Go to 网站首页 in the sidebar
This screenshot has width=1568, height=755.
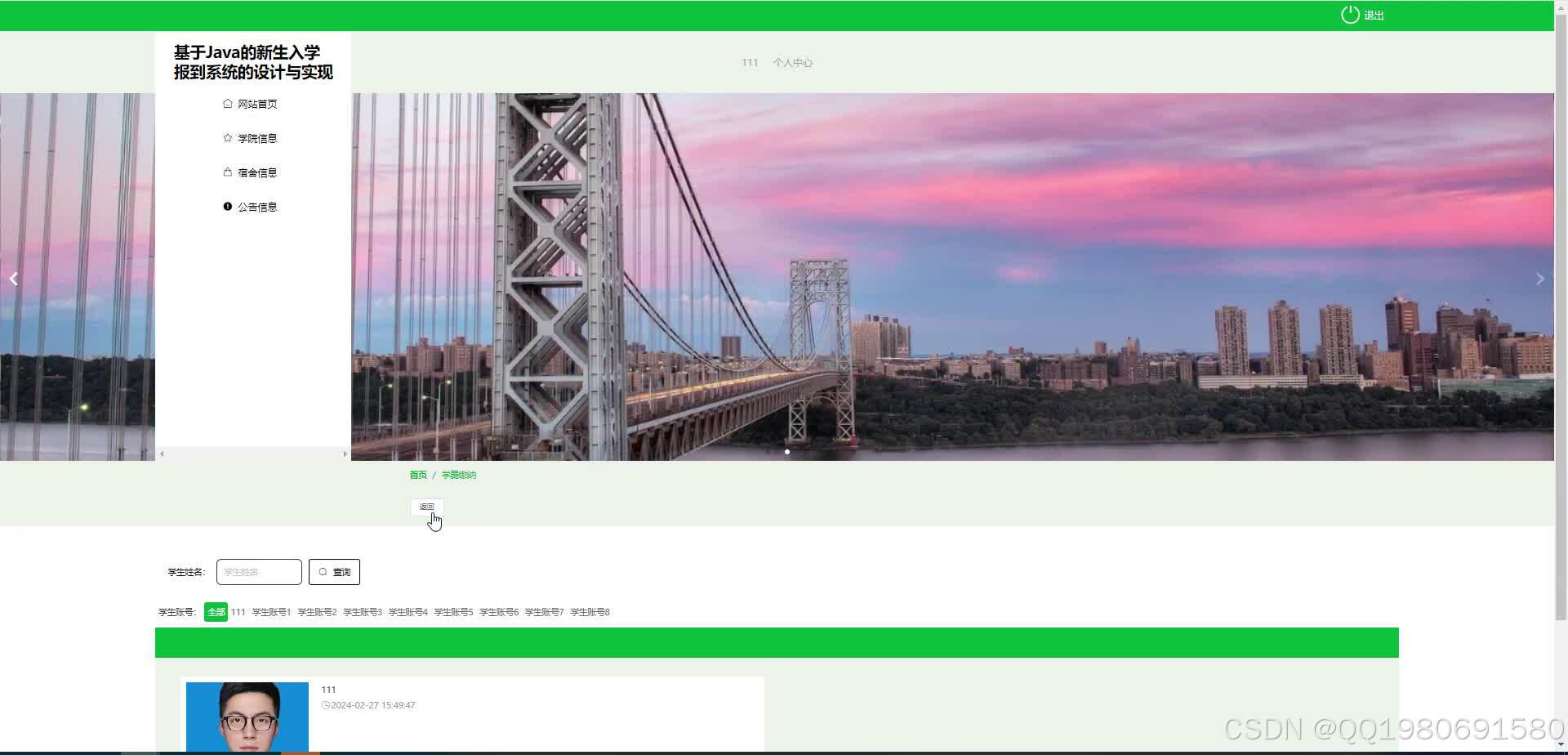pos(257,104)
